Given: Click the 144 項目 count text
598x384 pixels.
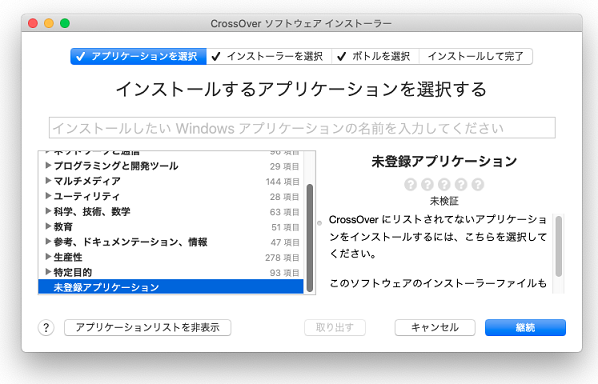Looking at the screenshot, I should 283,182.
